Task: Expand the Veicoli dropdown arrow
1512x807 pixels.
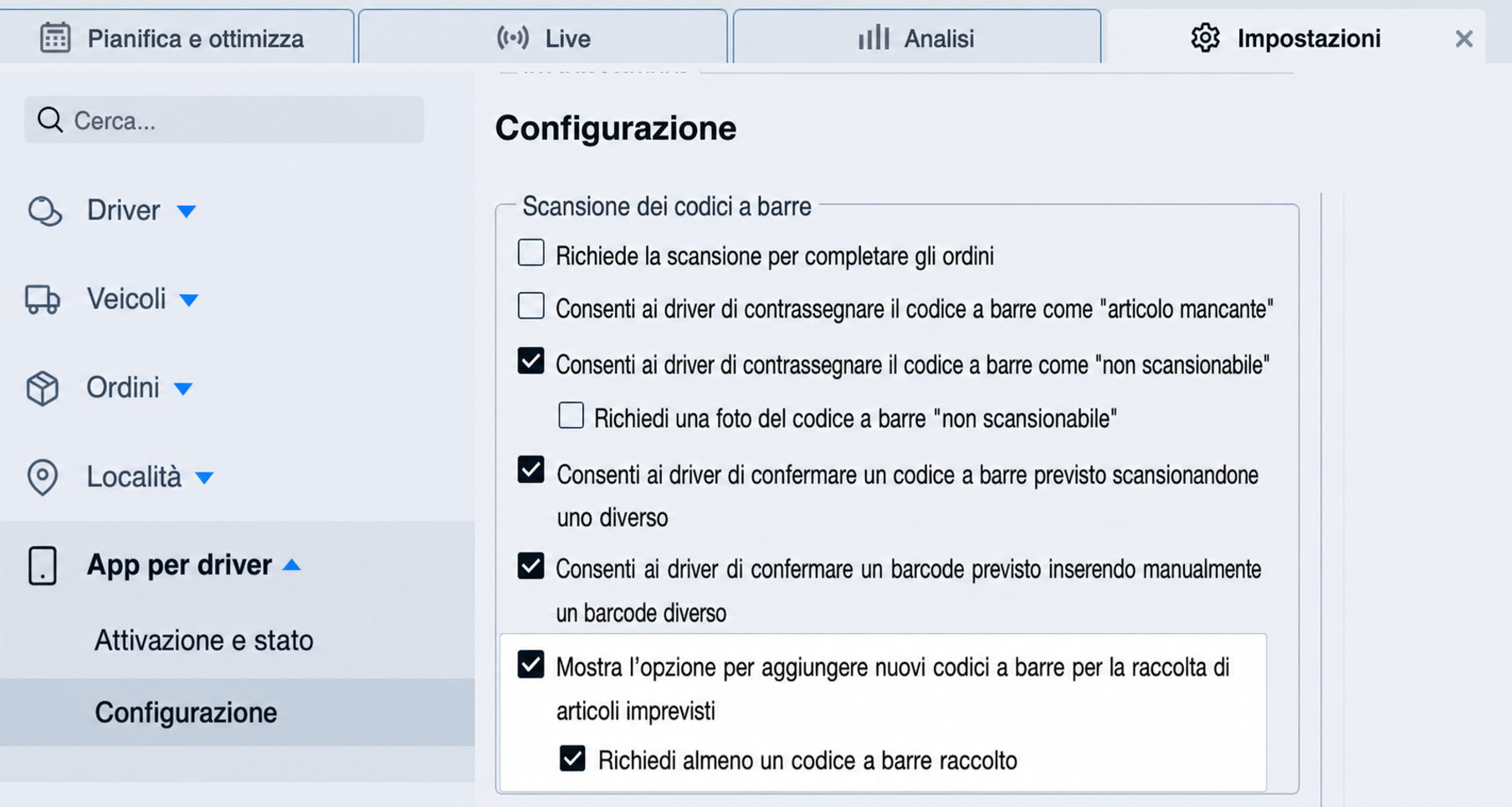Action: [x=189, y=300]
